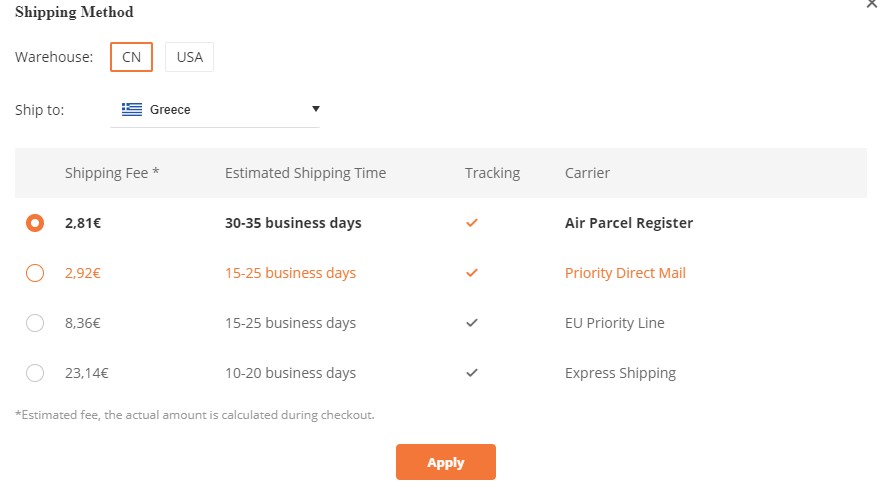Choose the 8,36€ EU Priority Line radio option
Screen dimensions: 882x492
coord(35,323)
